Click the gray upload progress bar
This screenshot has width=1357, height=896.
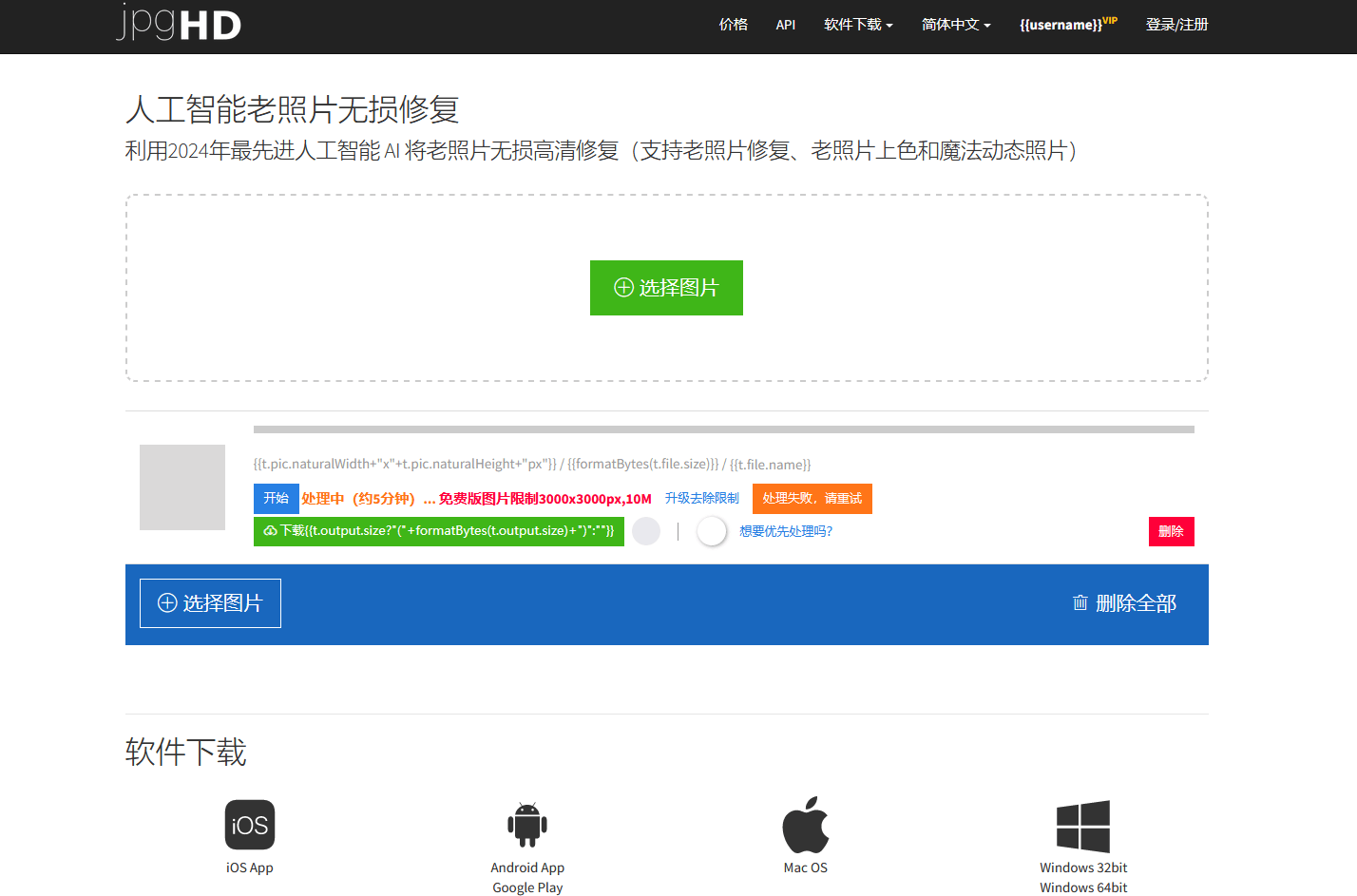pos(724,429)
